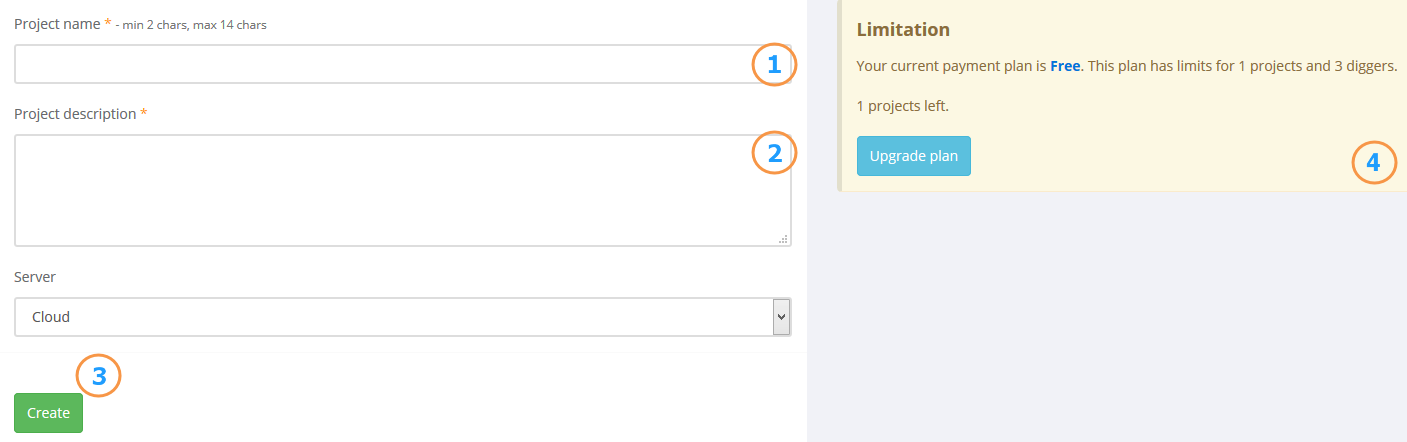Click the "1 projects left." text
The image size is (1407, 442).
click(903, 105)
